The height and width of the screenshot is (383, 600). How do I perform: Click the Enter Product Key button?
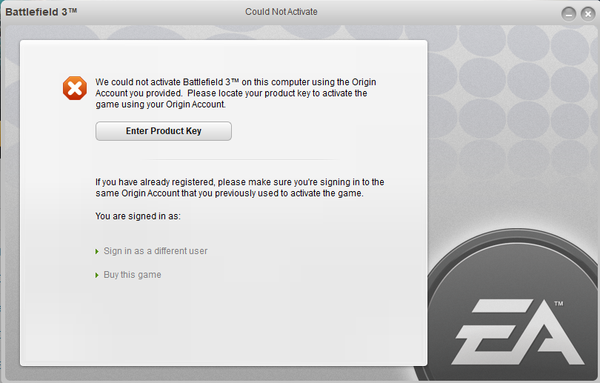[163, 131]
